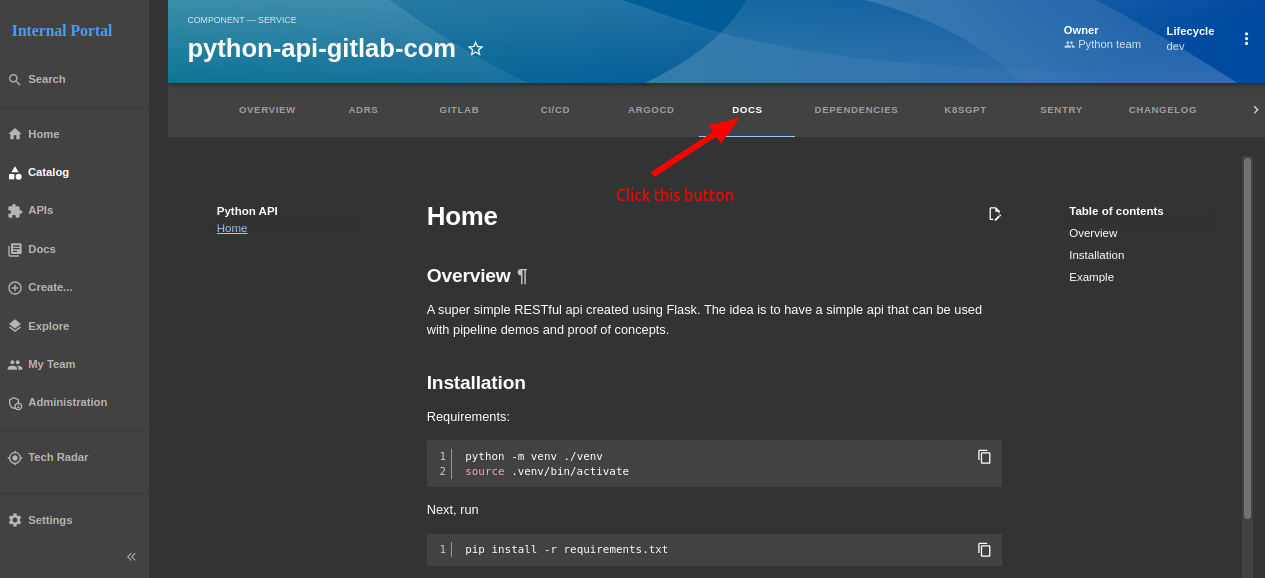Viewport: 1265px width, 578px height.
Task: Open the three-dot more options menu
Action: pyautogui.click(x=1246, y=39)
